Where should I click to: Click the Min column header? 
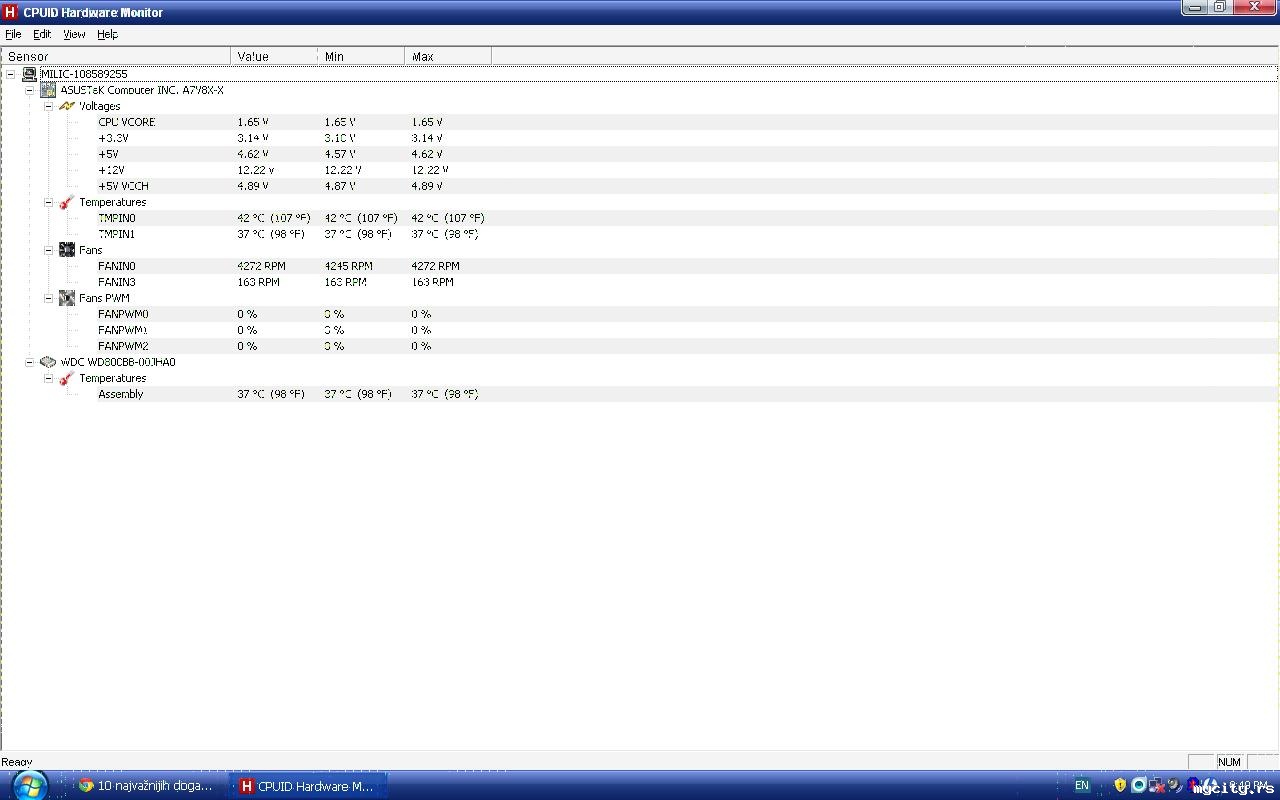(361, 56)
